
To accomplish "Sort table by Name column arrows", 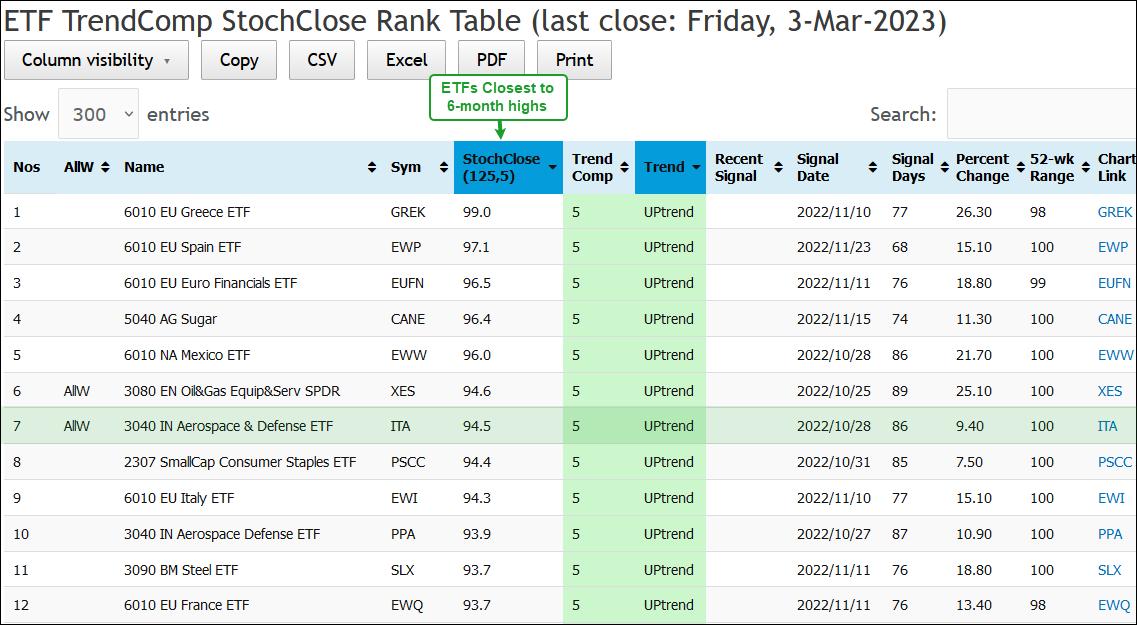I will (372, 167).
